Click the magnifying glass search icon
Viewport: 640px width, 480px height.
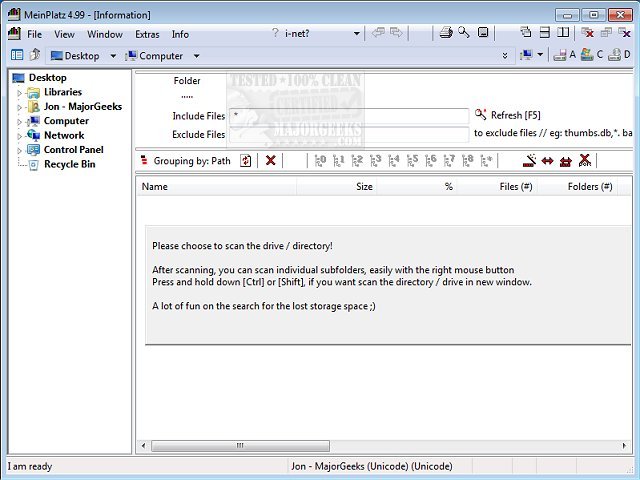coord(464,34)
